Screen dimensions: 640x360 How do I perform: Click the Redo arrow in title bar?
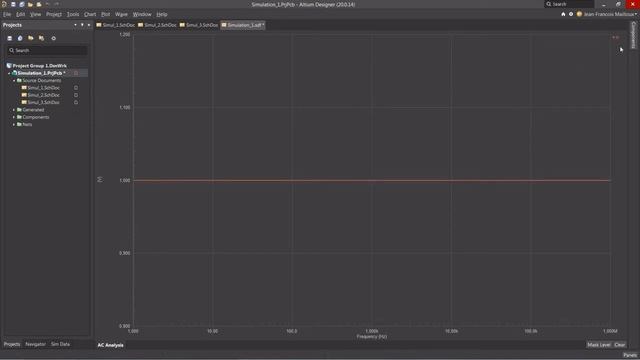pyautogui.click(x=56, y=4)
